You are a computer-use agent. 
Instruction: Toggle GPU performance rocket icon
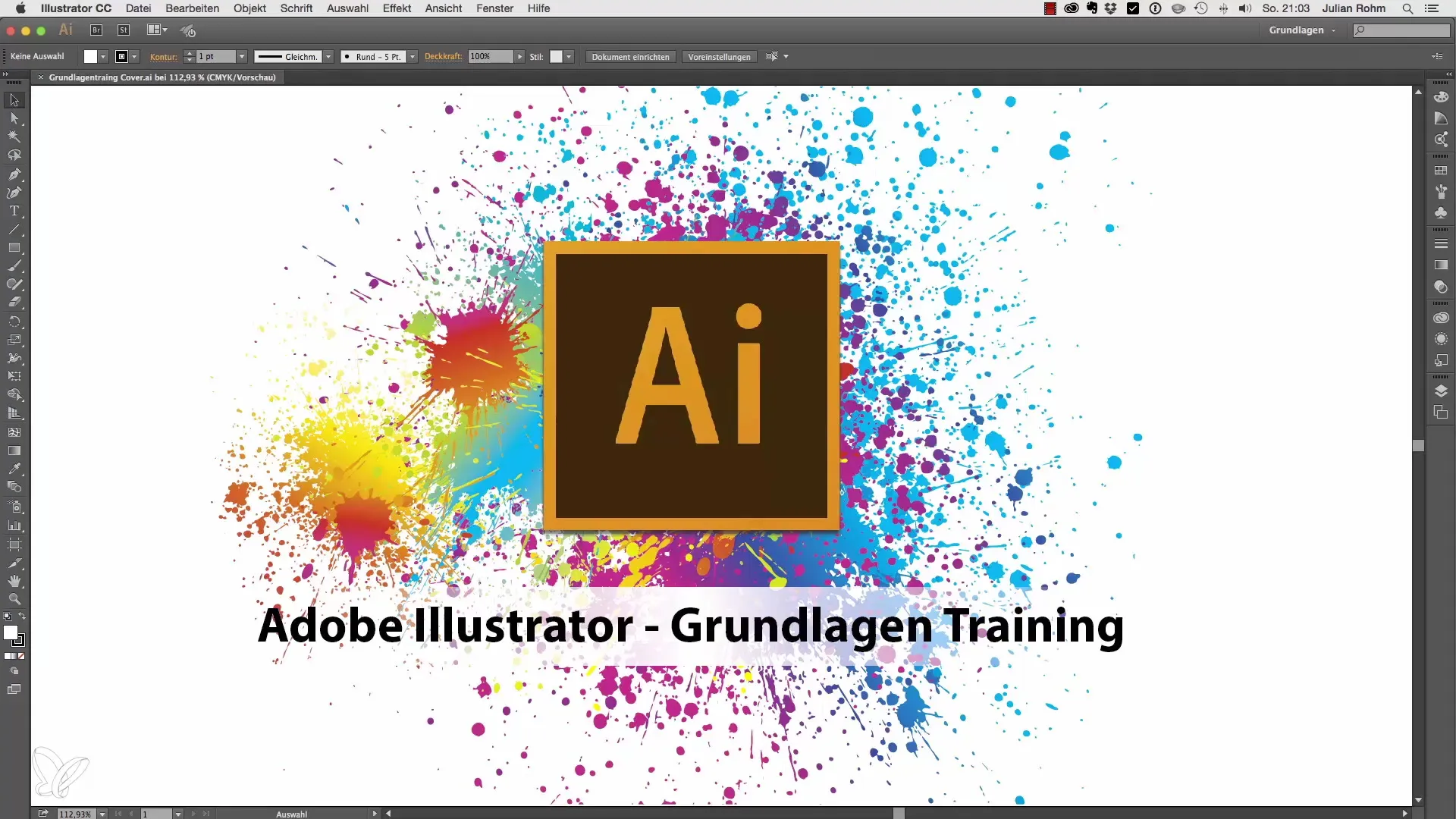[187, 30]
